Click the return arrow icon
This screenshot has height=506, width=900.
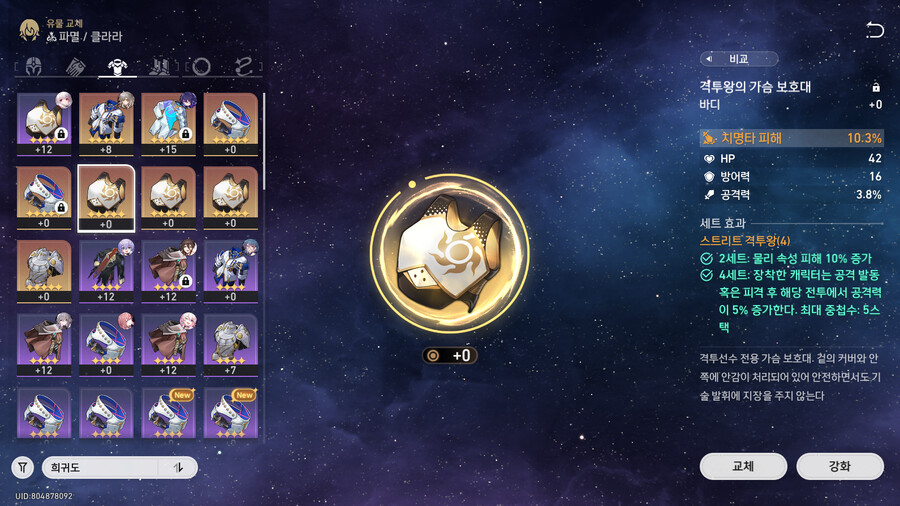tap(874, 30)
